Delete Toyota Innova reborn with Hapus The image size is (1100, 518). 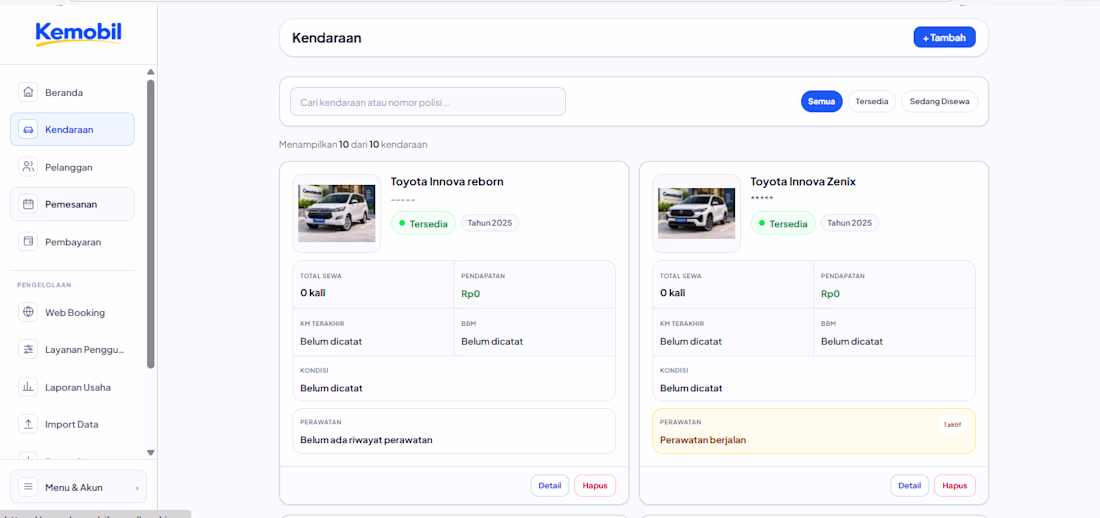pyautogui.click(x=595, y=486)
